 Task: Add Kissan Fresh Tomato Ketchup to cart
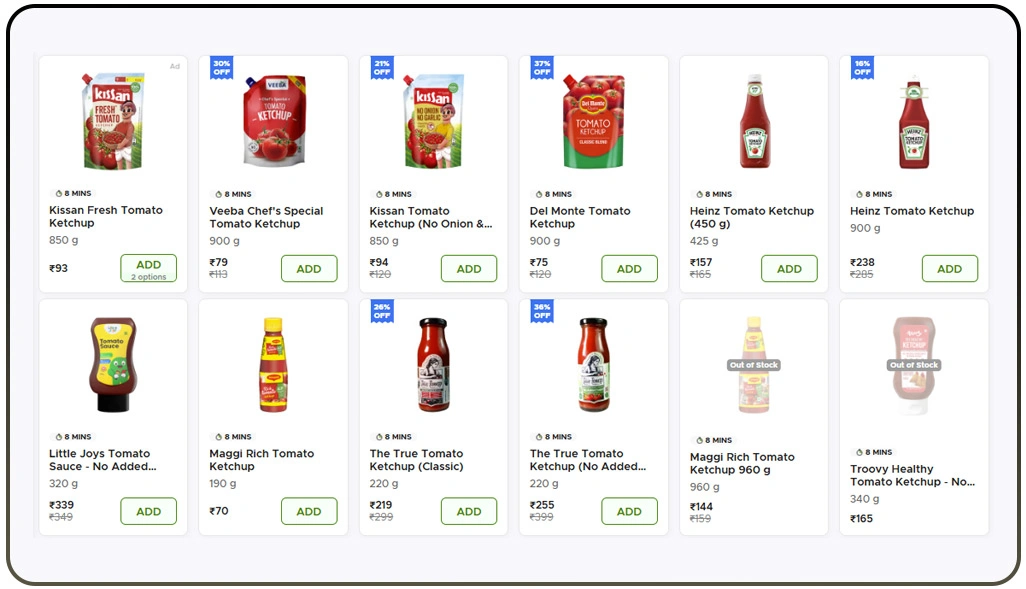pyautogui.click(x=148, y=263)
